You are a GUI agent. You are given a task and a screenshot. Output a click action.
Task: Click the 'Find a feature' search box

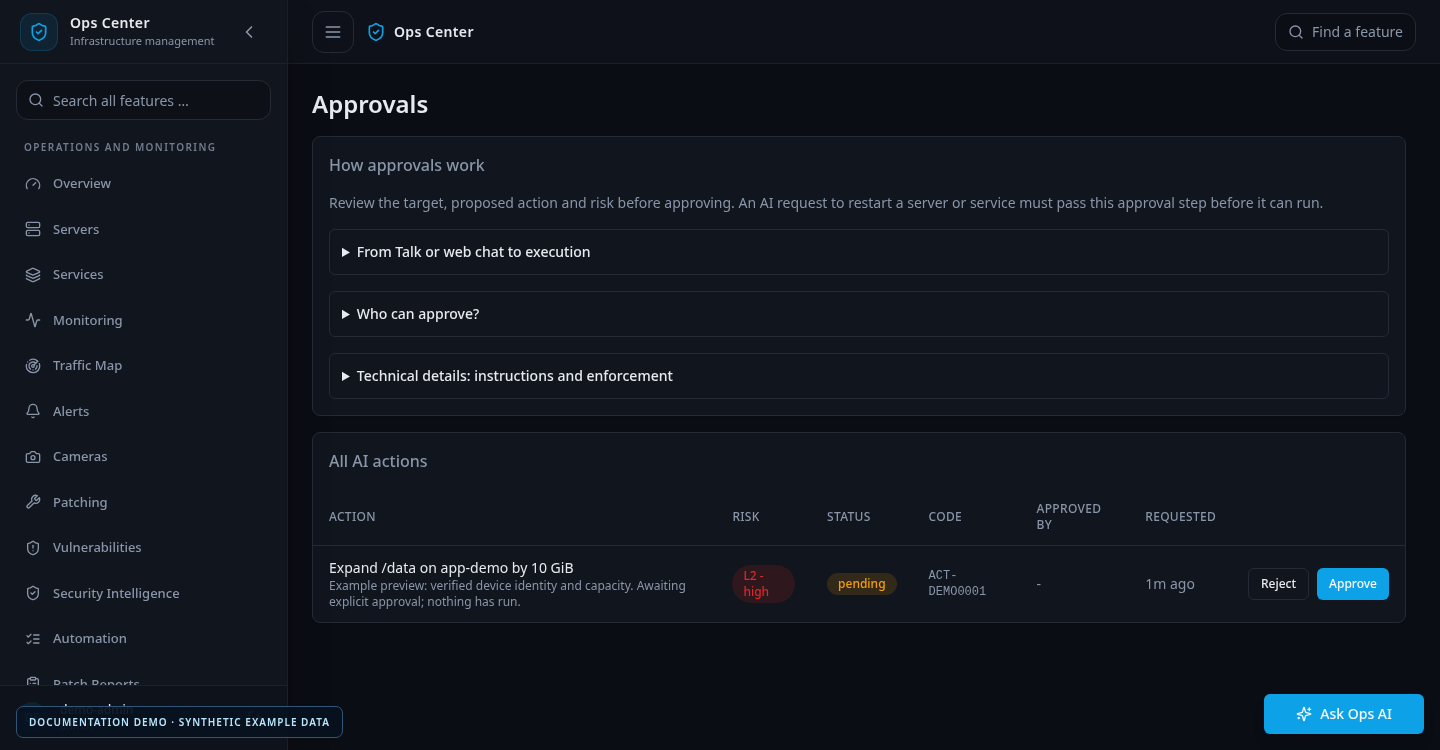[1345, 32]
